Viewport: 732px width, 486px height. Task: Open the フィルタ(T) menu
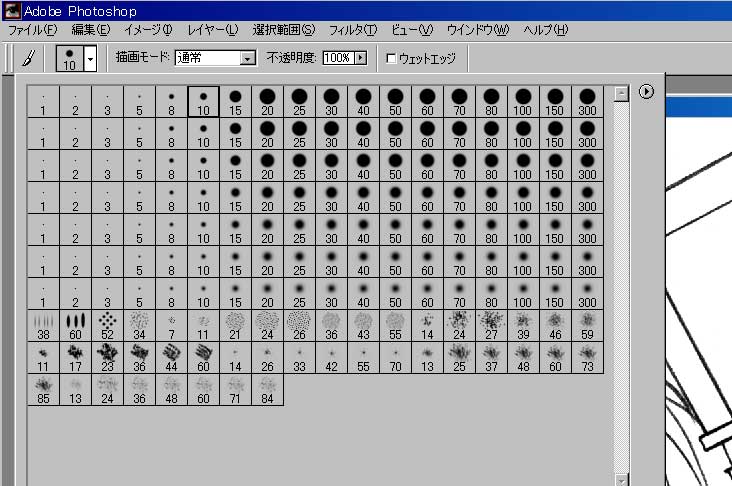353,30
